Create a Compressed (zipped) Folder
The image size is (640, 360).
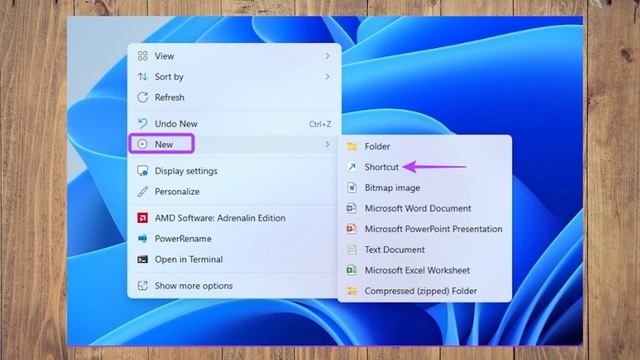424,291
